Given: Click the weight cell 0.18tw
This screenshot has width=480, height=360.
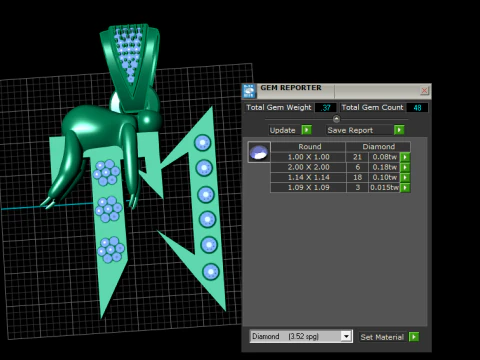Looking at the screenshot, I should [x=384, y=167].
